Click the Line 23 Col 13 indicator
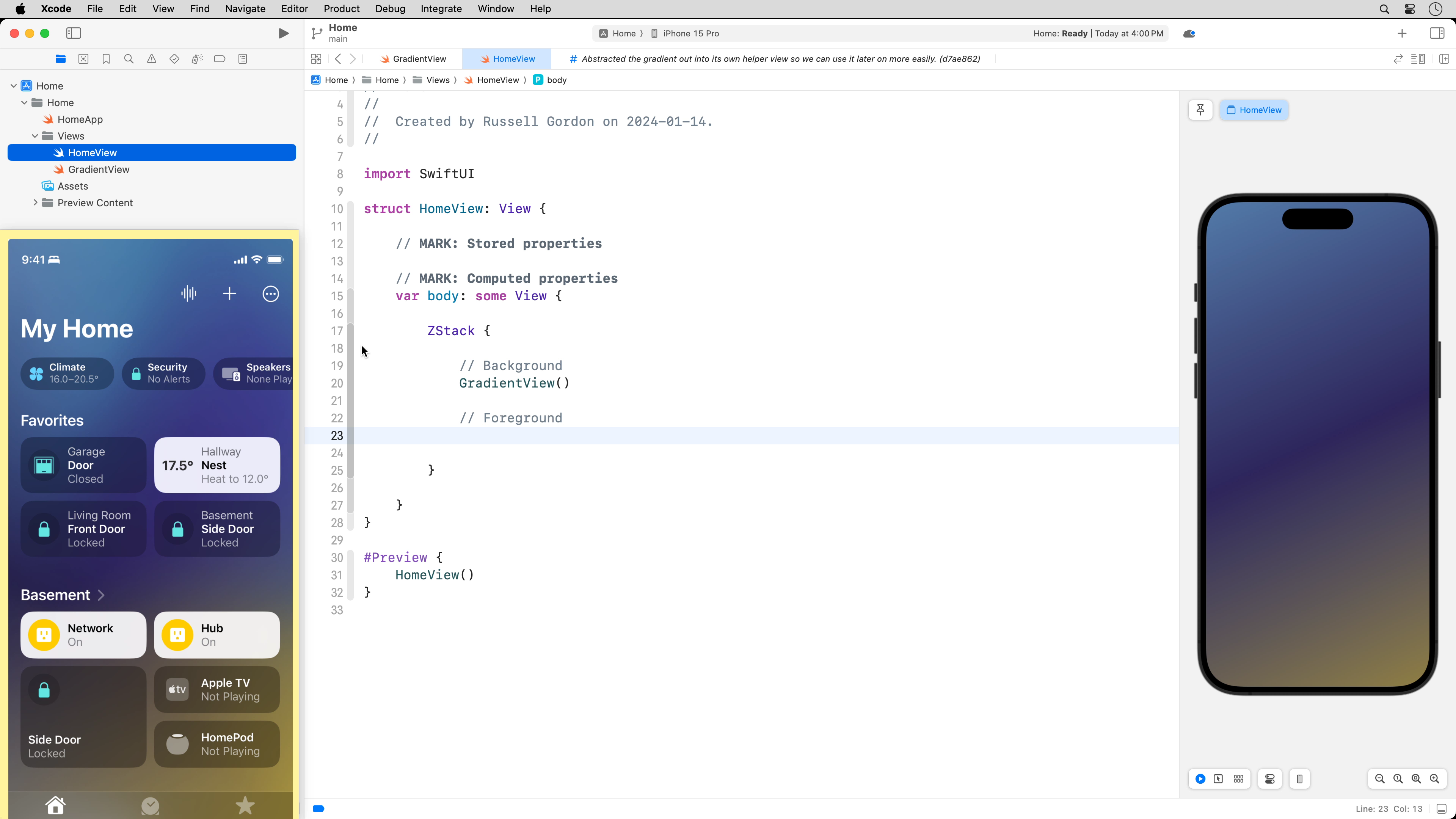This screenshot has width=1456, height=819. pyautogui.click(x=1389, y=809)
